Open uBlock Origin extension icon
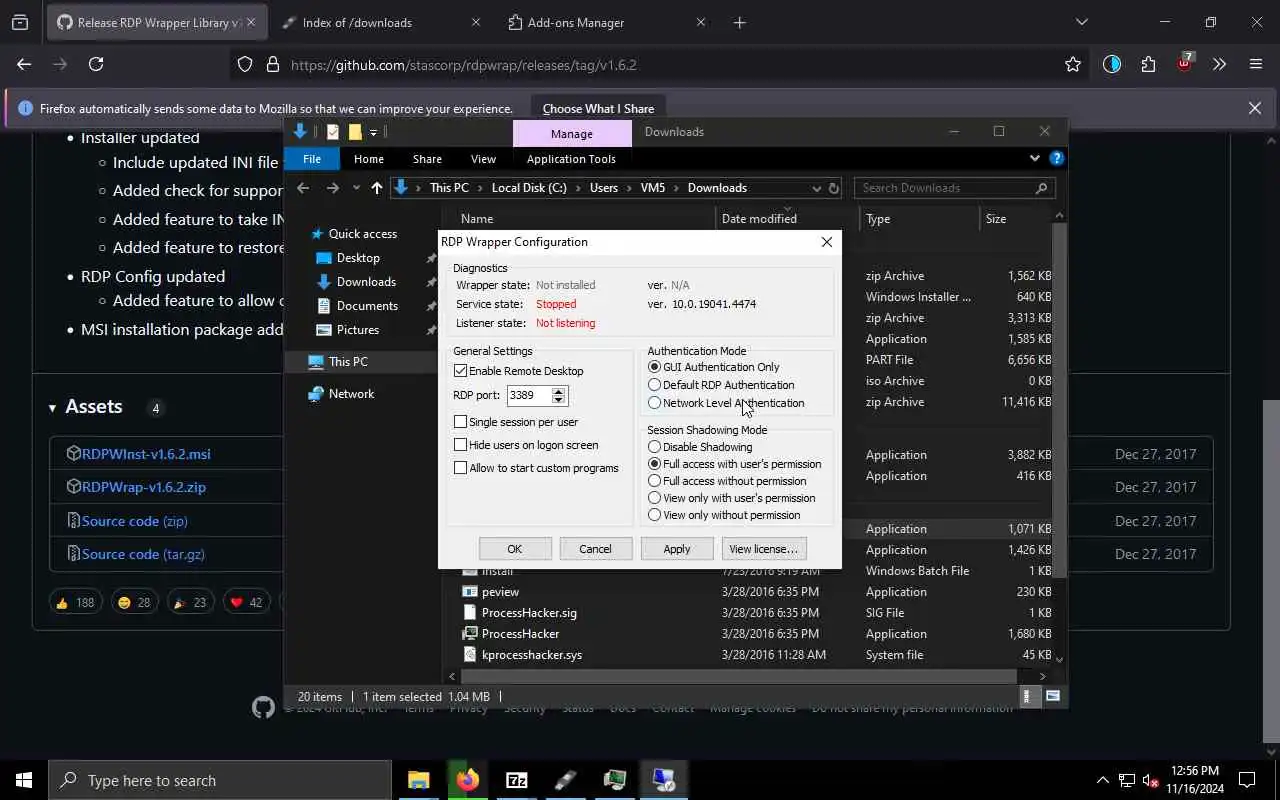 pyautogui.click(x=1184, y=62)
